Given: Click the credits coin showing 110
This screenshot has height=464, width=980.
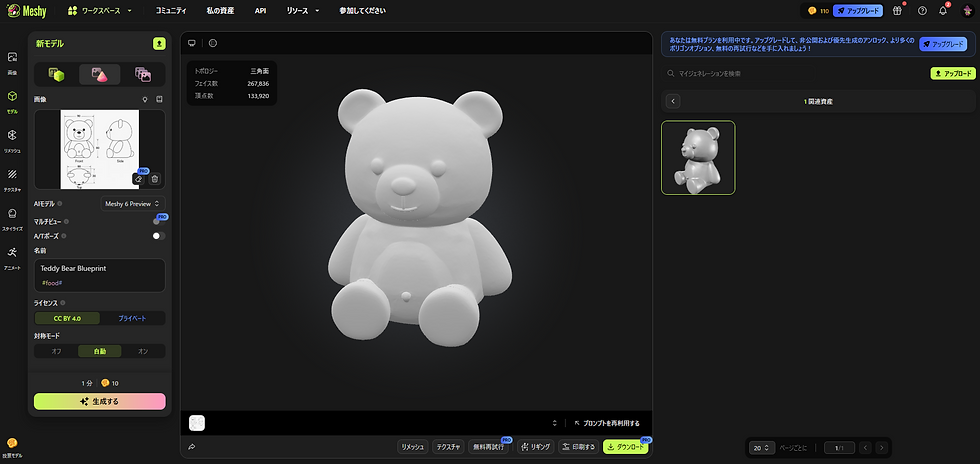Looking at the screenshot, I should pyautogui.click(x=818, y=11).
